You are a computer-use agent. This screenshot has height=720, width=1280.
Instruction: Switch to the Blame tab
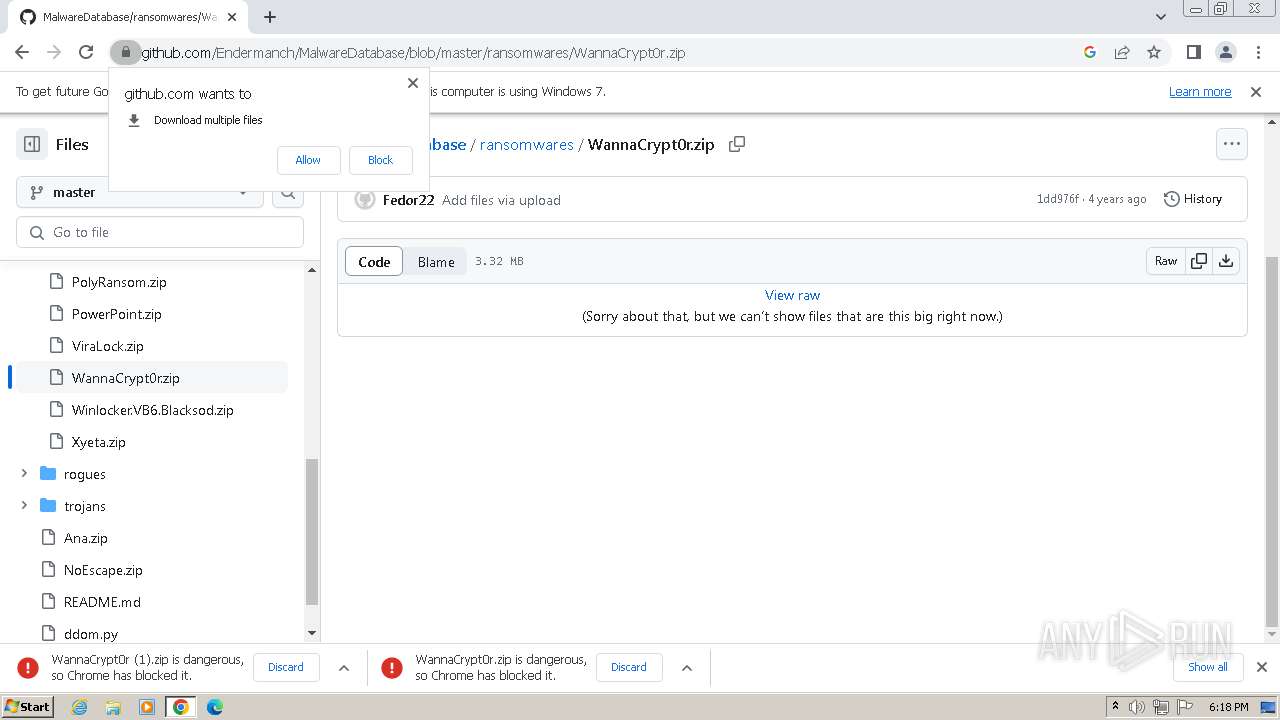[x=436, y=262]
